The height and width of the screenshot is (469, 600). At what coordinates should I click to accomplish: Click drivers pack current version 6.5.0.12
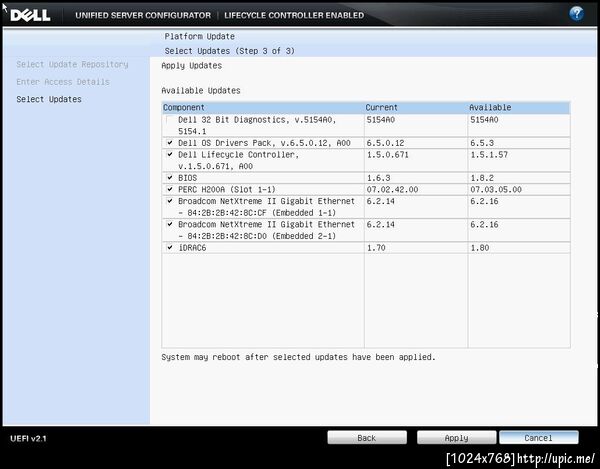click(385, 143)
